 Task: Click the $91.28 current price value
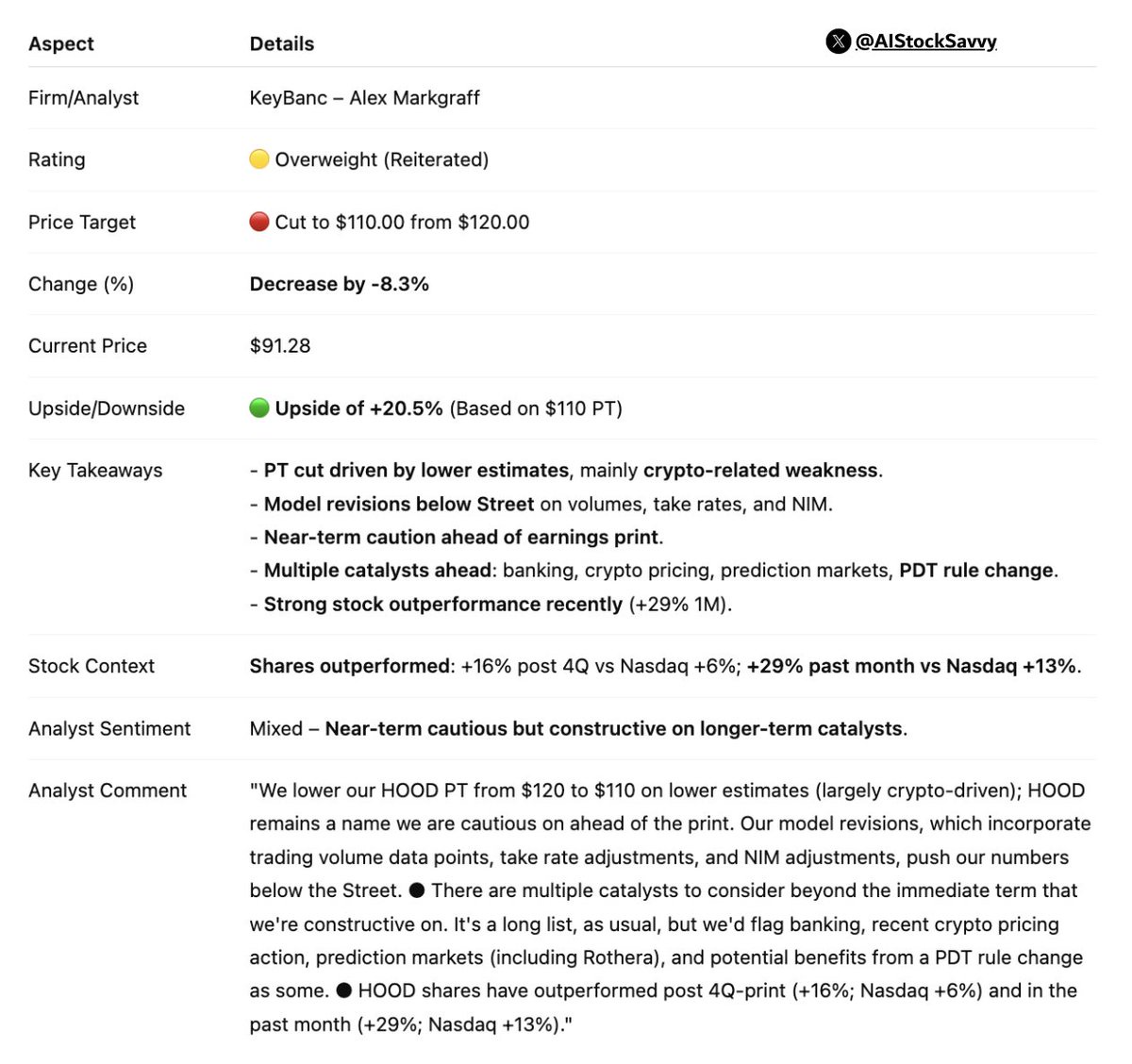click(280, 346)
